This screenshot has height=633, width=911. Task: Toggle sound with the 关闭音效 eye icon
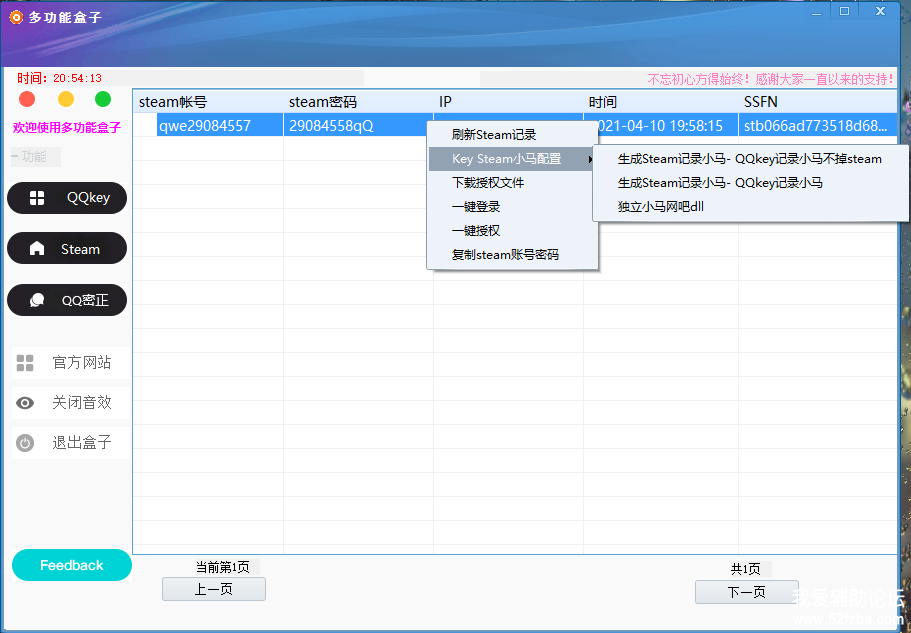[25, 403]
